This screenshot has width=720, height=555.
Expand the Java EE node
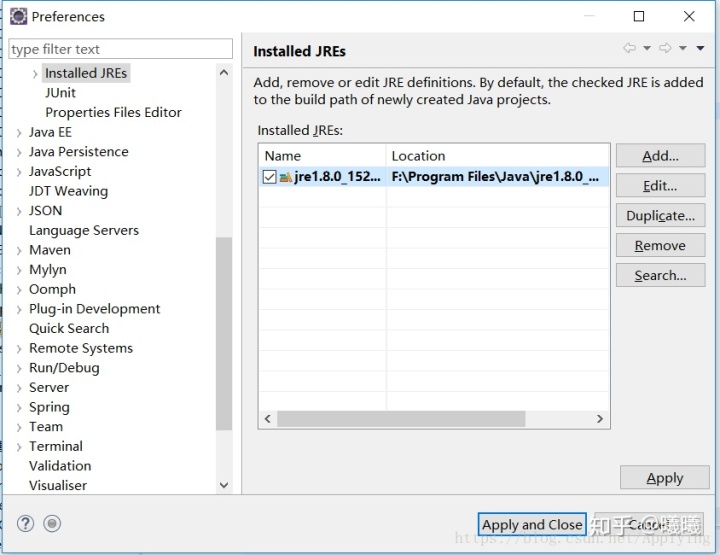coord(19,133)
